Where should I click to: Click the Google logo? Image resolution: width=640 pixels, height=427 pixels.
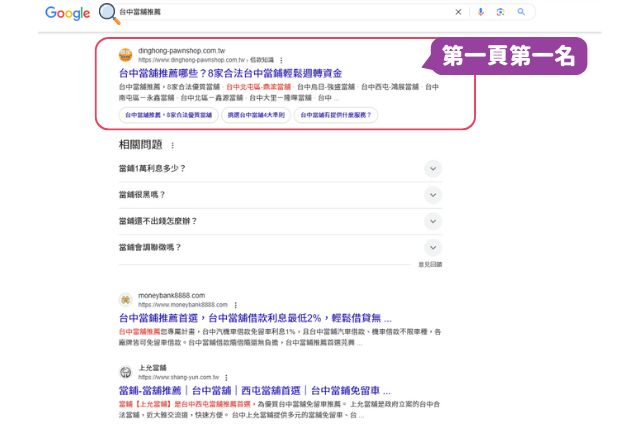pyautogui.click(x=67, y=13)
